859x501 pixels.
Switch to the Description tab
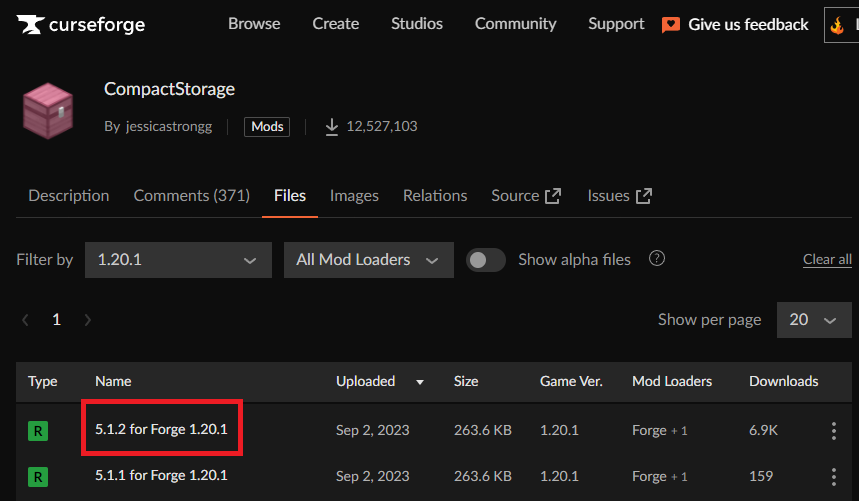(x=69, y=196)
